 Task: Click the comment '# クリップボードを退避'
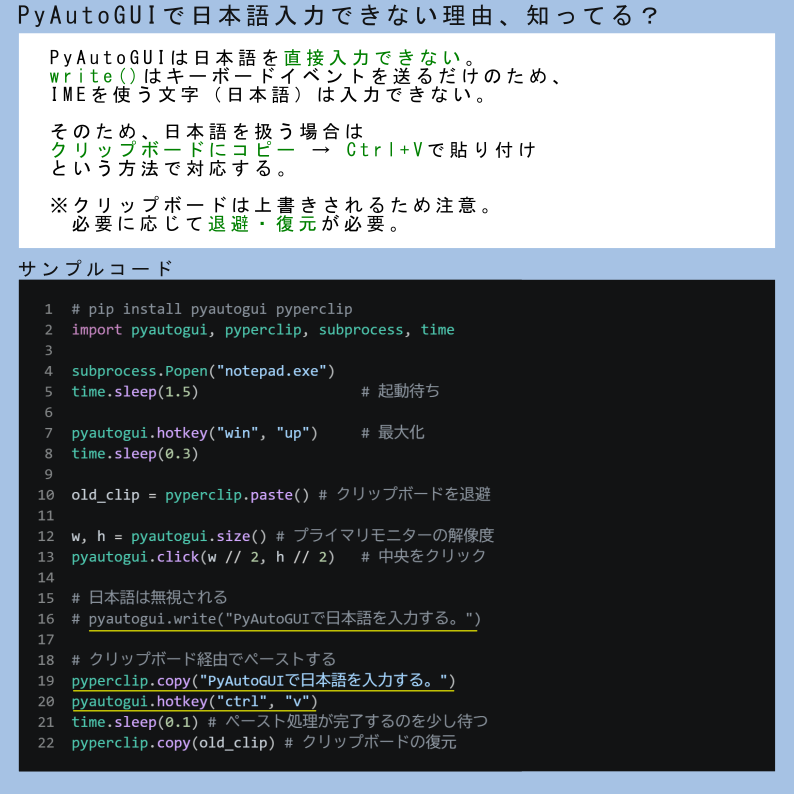405,494
